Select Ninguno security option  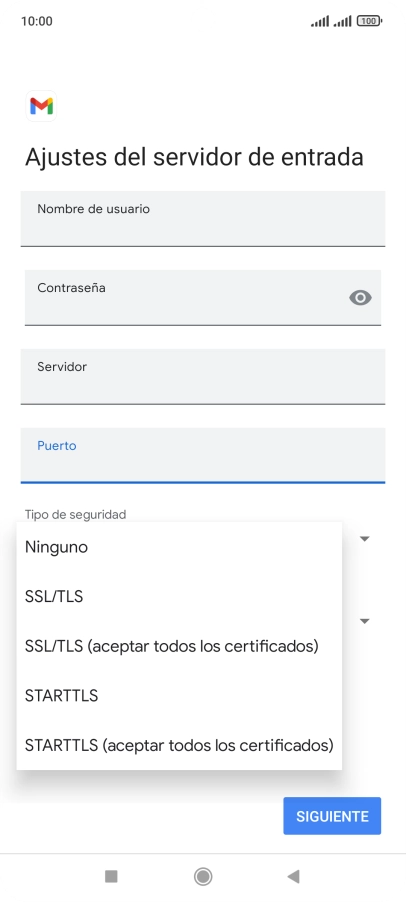179,547
